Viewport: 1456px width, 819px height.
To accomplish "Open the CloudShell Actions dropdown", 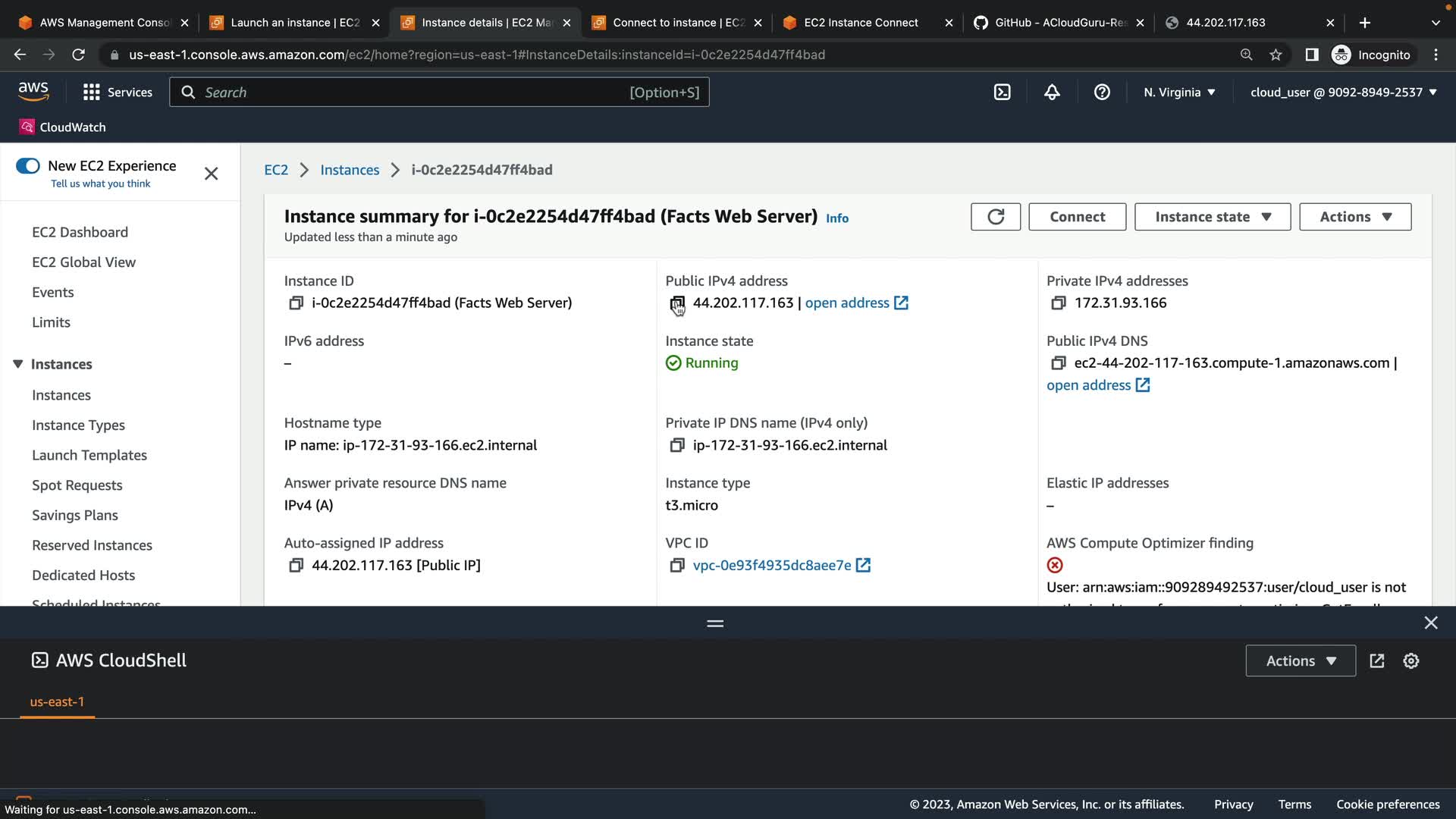I will [x=1300, y=661].
